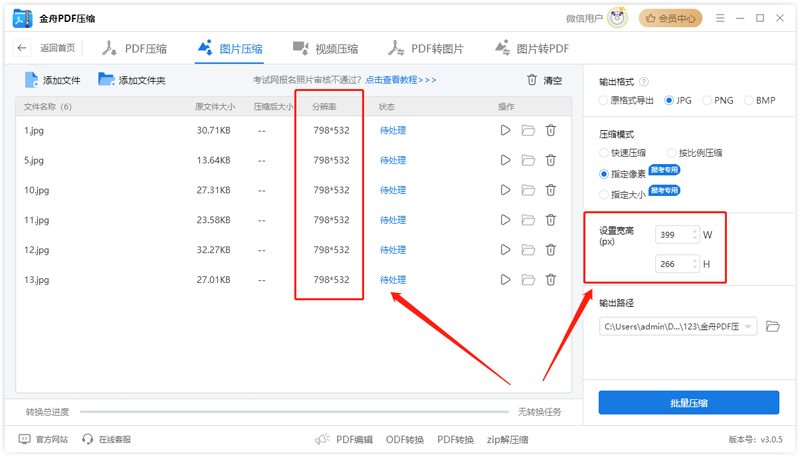This screenshot has width=800, height=457.
Task: Open output folder for 11.jpg
Action: 528,220
